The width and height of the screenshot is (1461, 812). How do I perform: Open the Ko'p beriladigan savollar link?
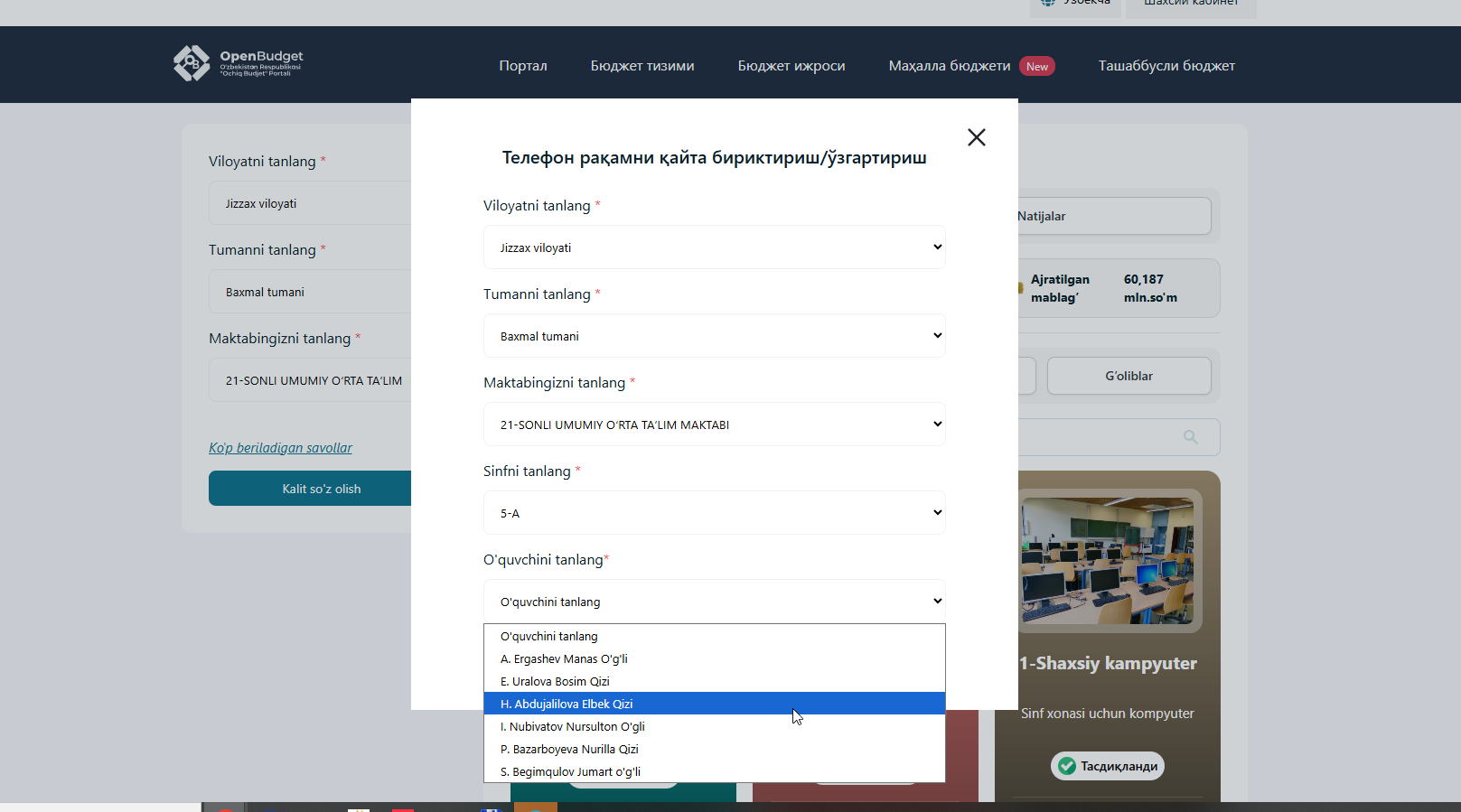280,448
